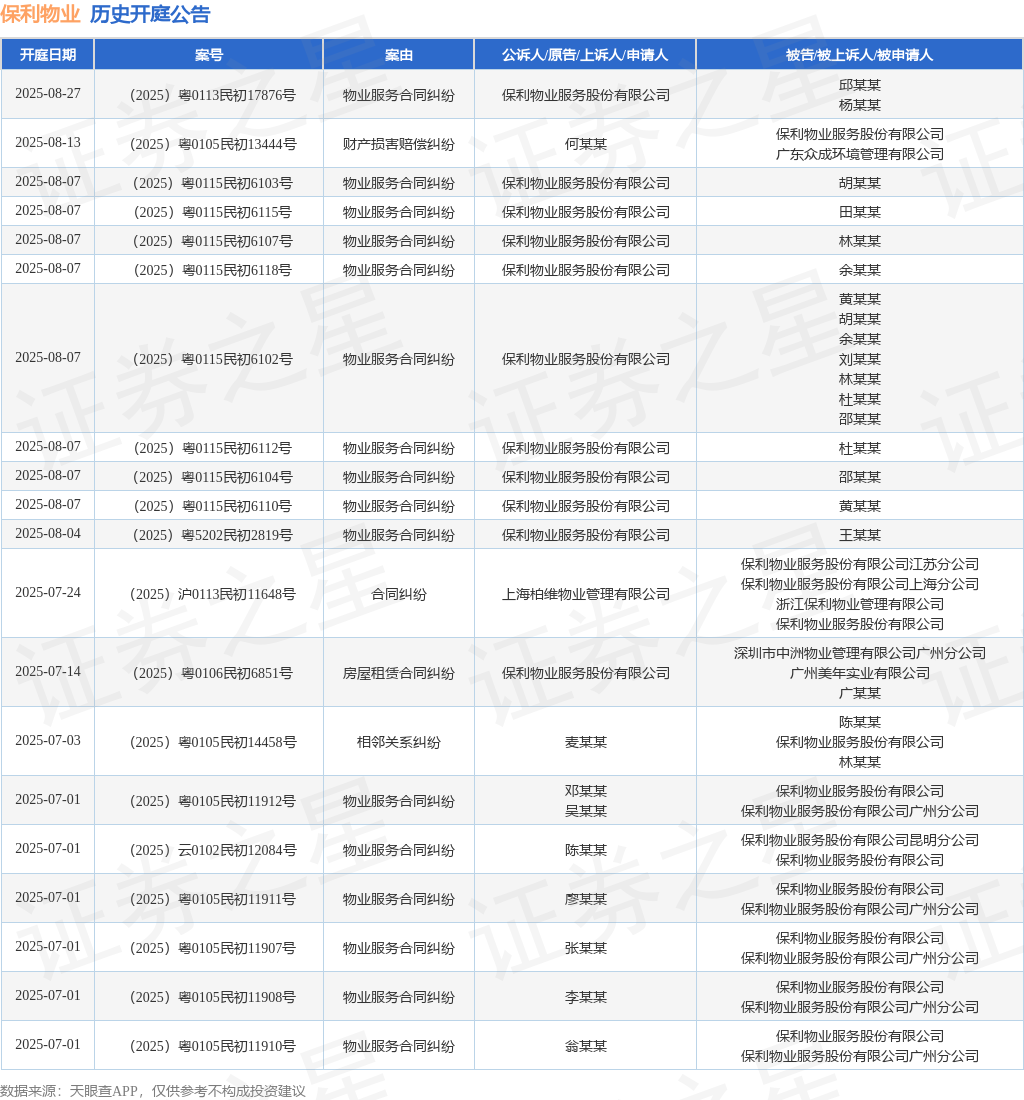Click date cell 2025-08-13

point(48,142)
